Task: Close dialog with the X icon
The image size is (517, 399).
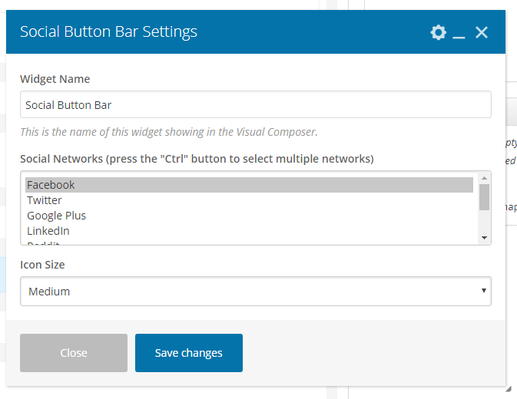Action: click(482, 32)
